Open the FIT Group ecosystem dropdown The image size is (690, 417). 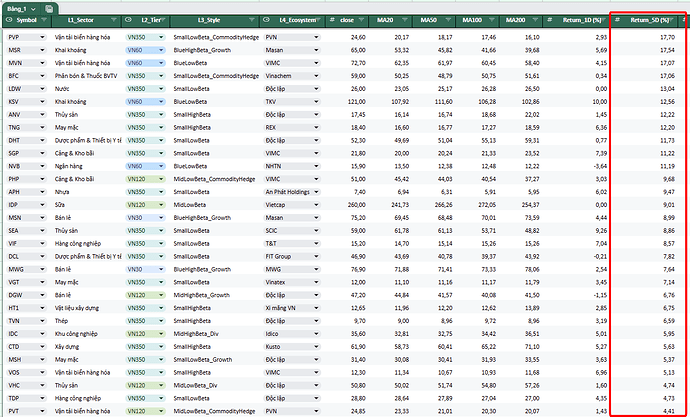pyautogui.click(x=292, y=256)
